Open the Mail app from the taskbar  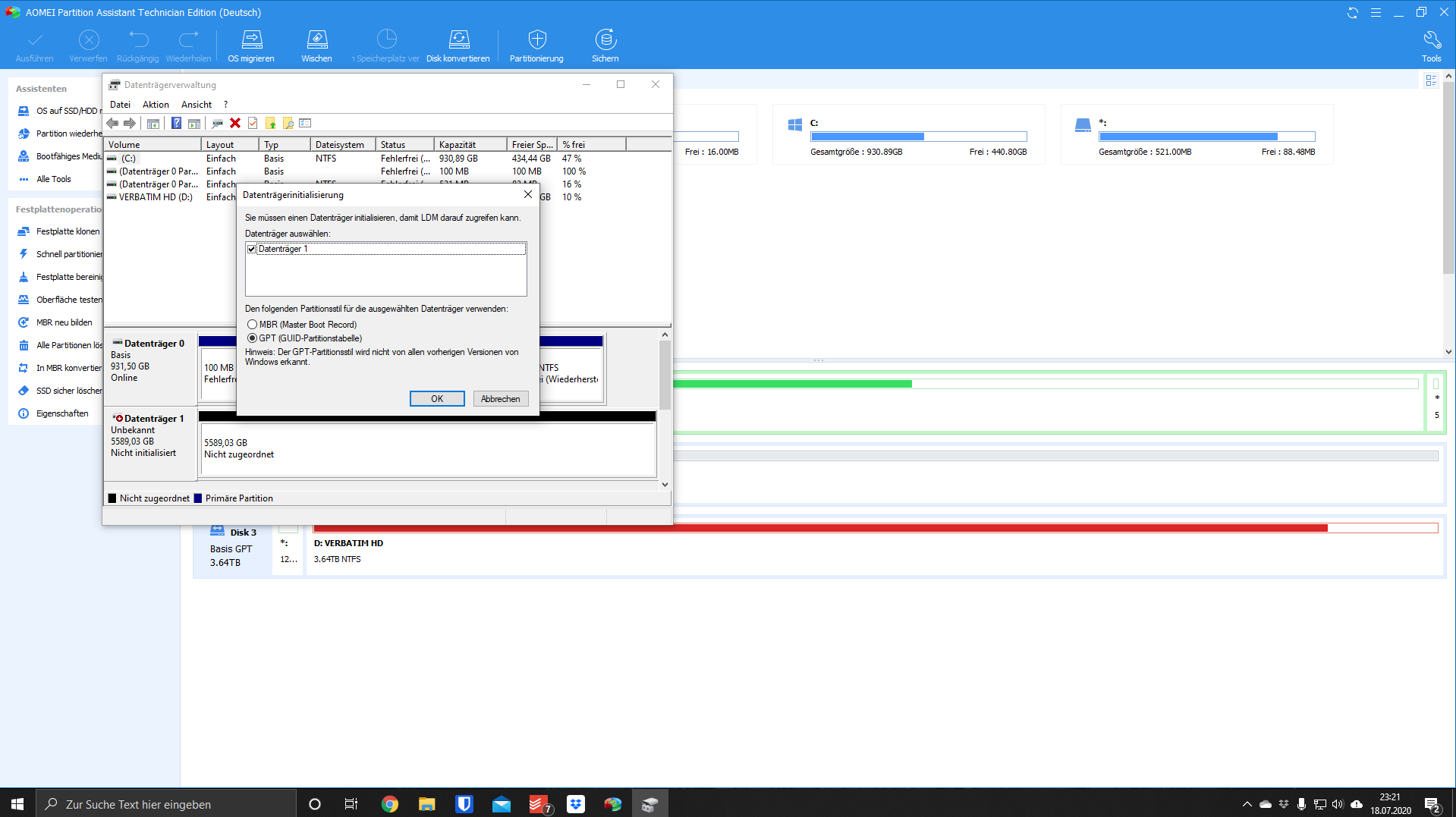(502, 804)
